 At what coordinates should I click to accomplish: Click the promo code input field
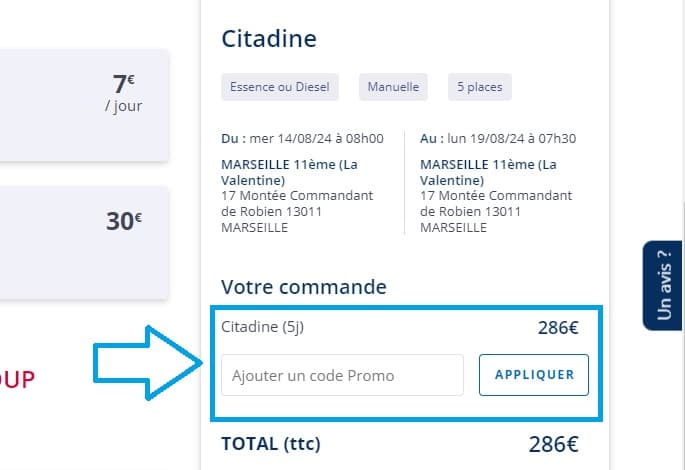342,376
